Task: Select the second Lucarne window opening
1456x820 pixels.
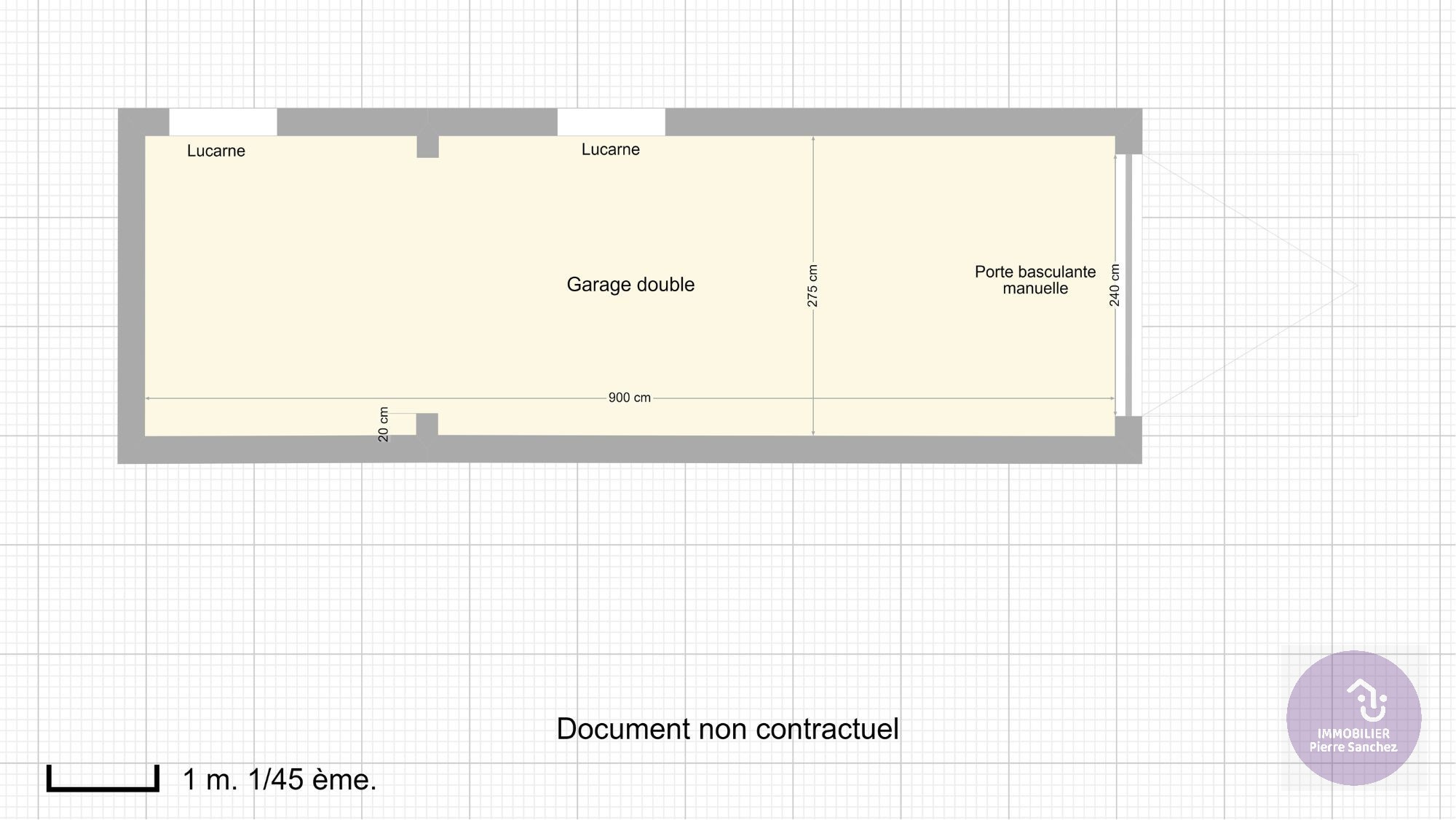Action: (611, 122)
